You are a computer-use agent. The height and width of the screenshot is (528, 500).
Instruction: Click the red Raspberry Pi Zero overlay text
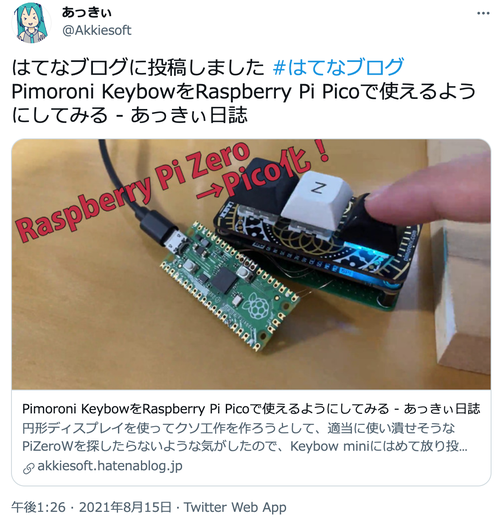[133, 192]
